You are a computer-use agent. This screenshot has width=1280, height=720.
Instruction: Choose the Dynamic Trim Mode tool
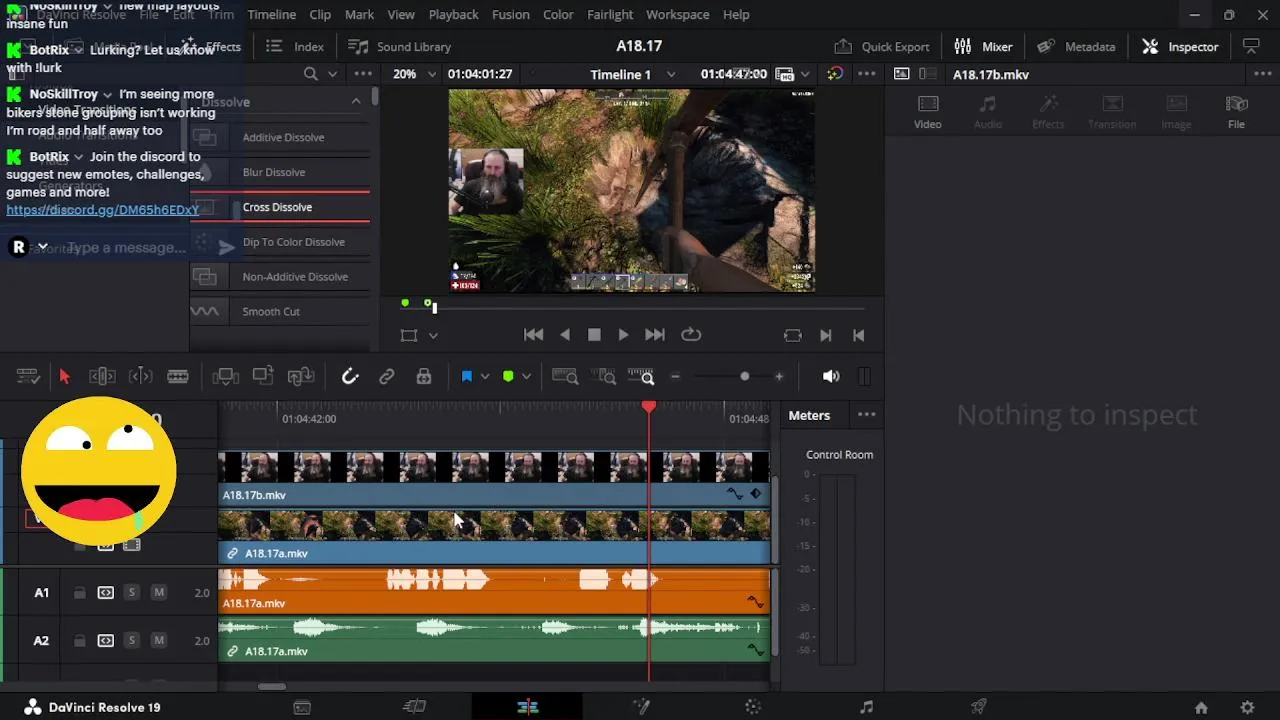[x=141, y=376]
